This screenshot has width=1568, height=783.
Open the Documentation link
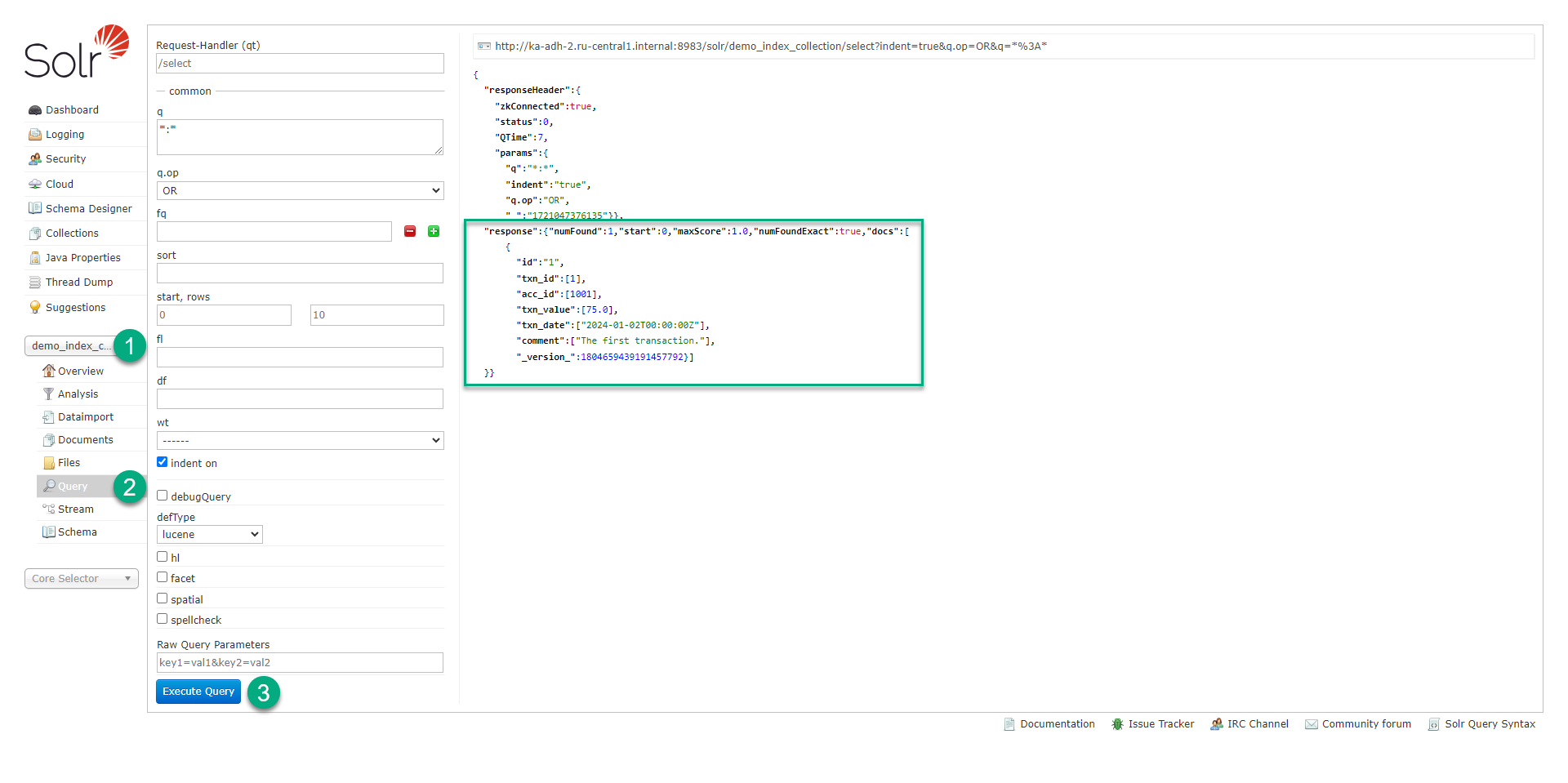[x=1058, y=724]
